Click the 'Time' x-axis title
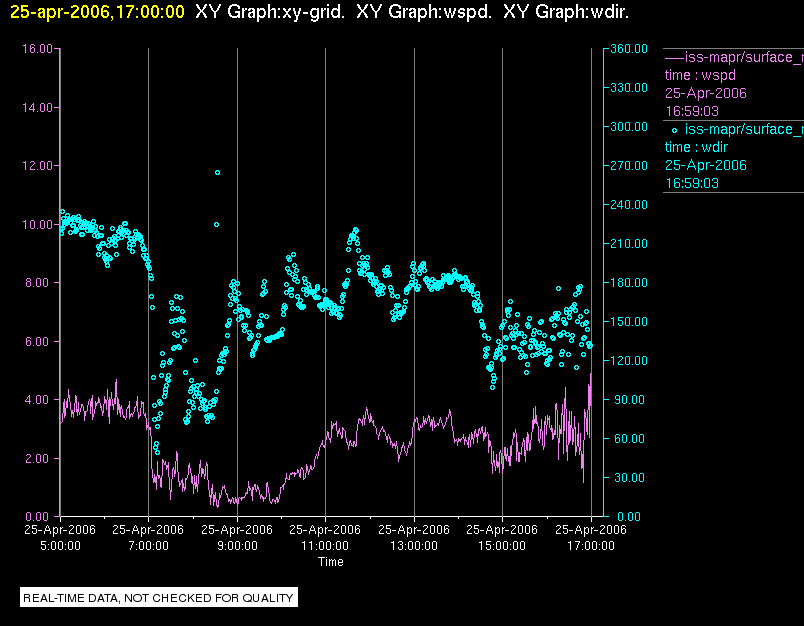The image size is (804, 626). point(331,562)
